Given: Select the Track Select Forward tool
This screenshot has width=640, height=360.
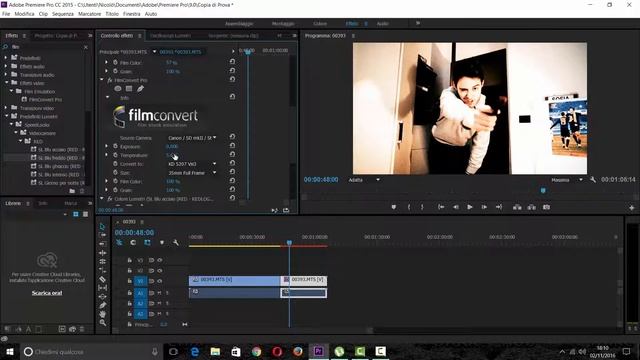Looking at the screenshot, I should pos(102,235).
